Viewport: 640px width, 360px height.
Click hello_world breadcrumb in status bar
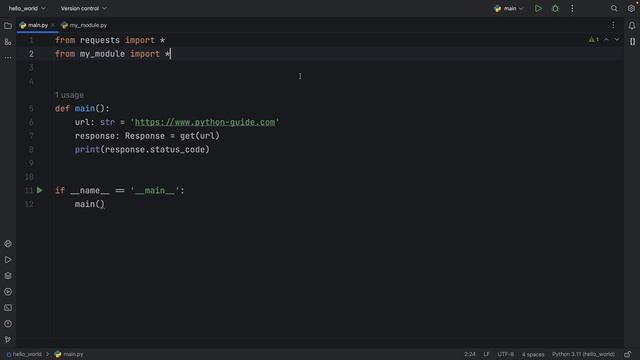(x=24, y=354)
